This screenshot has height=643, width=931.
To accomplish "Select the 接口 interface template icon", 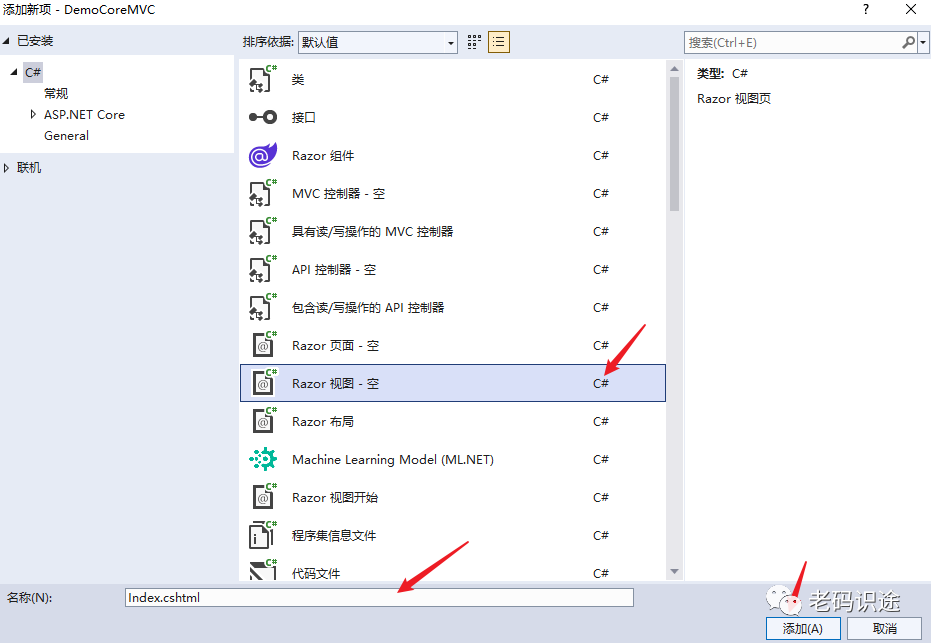I will point(262,117).
